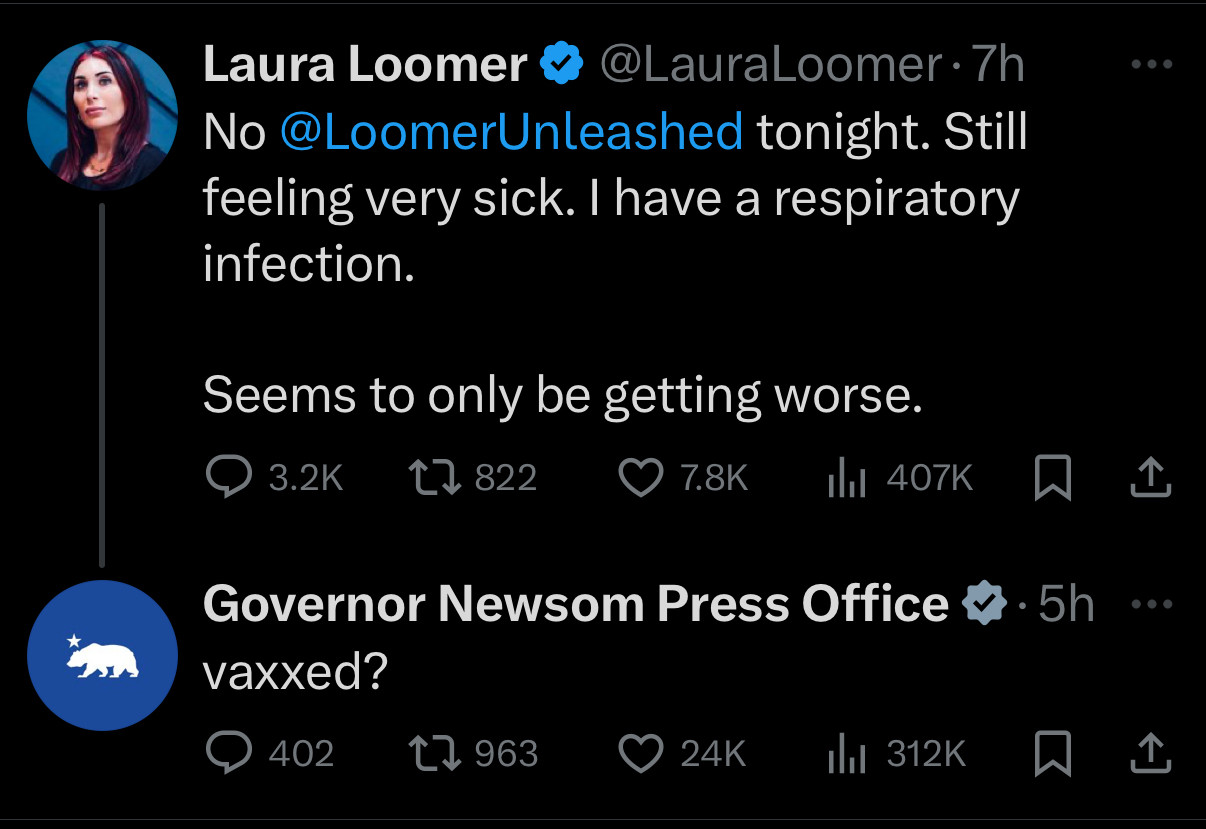Share the Governor Newsom Press Office reply
Screen dimensions: 1206x829
[x=1149, y=754]
